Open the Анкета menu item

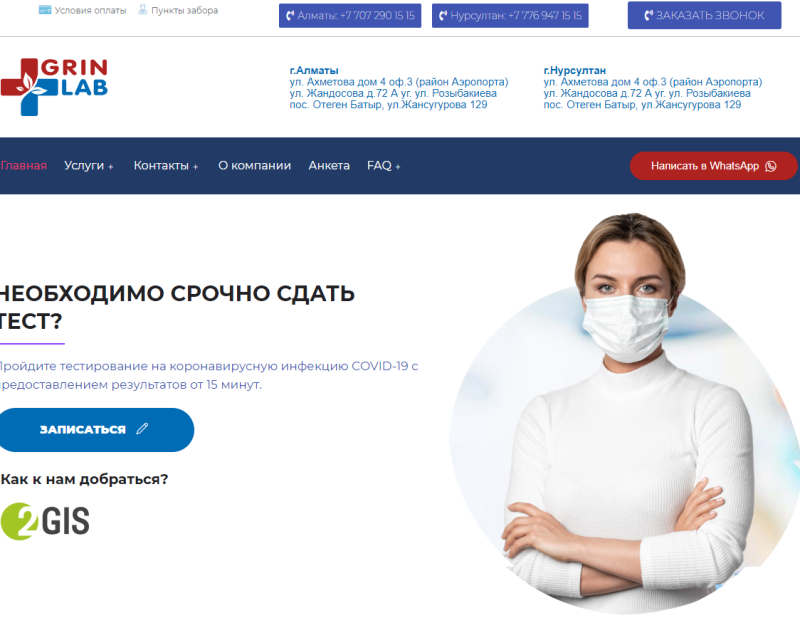click(329, 165)
